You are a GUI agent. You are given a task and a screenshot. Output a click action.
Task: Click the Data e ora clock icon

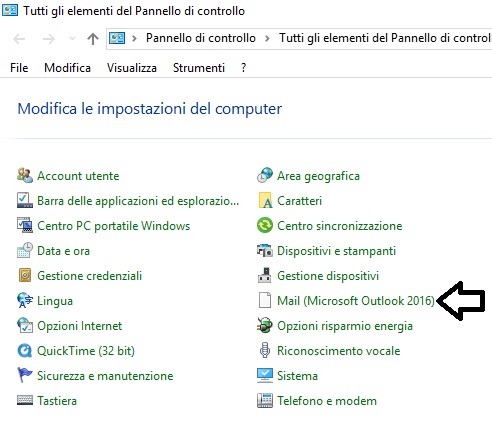tap(25, 250)
